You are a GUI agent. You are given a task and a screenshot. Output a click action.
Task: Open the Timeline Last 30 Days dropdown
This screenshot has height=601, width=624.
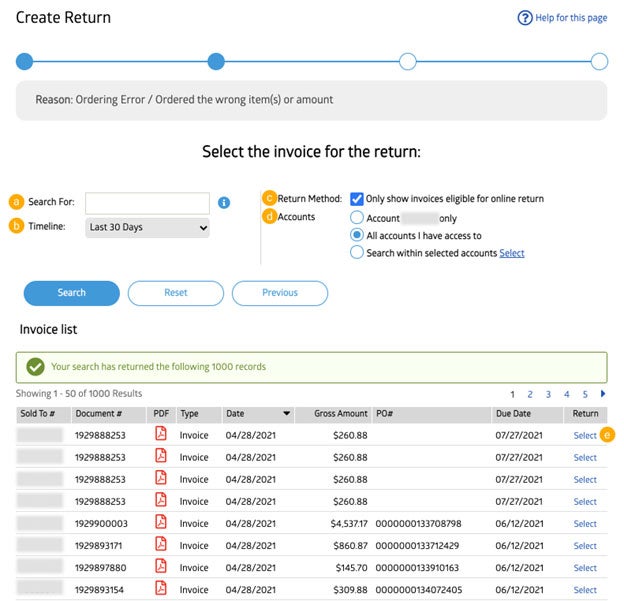coord(147,227)
